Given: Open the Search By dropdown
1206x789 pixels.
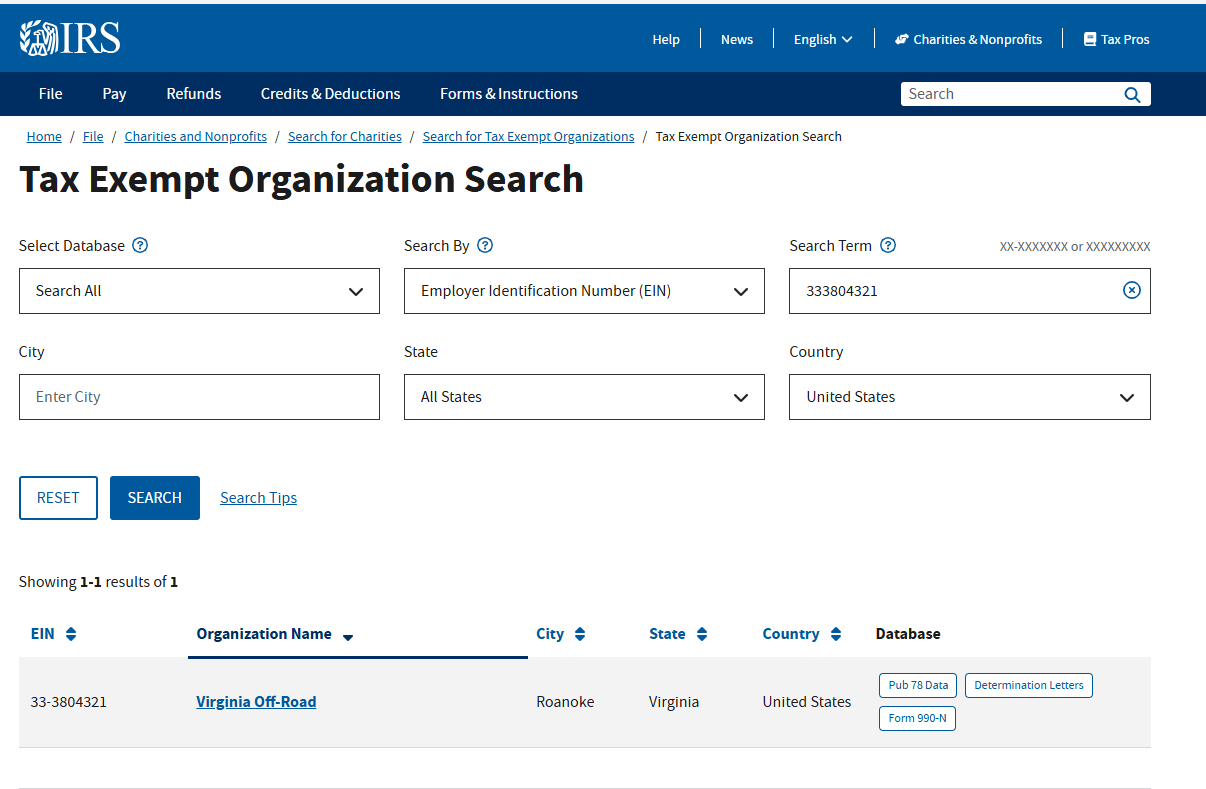Looking at the screenshot, I should pos(584,291).
